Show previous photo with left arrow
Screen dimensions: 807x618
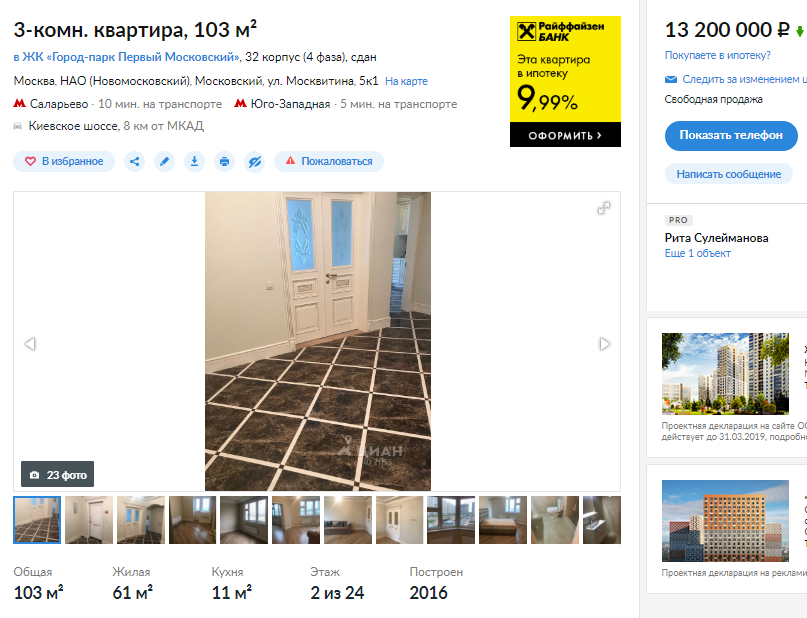pos(30,344)
